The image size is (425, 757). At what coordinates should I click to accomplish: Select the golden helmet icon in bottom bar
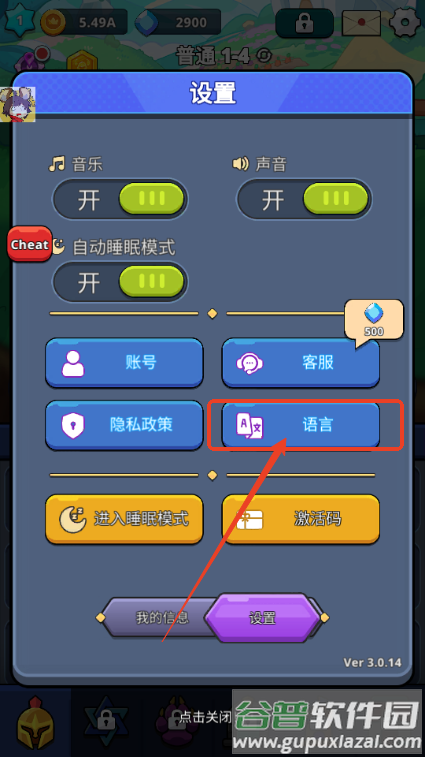coord(36,722)
